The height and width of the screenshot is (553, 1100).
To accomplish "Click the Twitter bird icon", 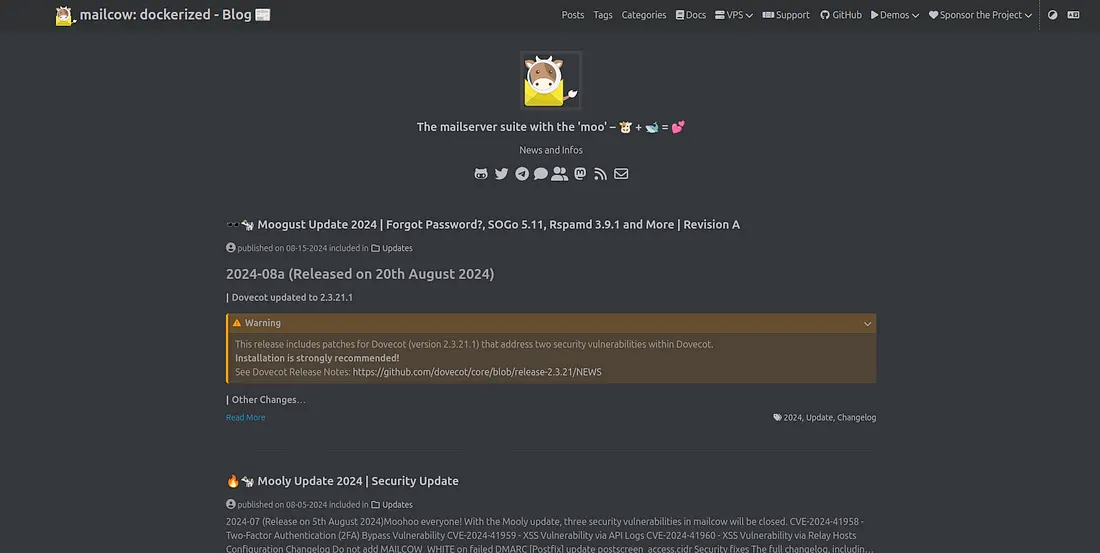I will [x=501, y=174].
